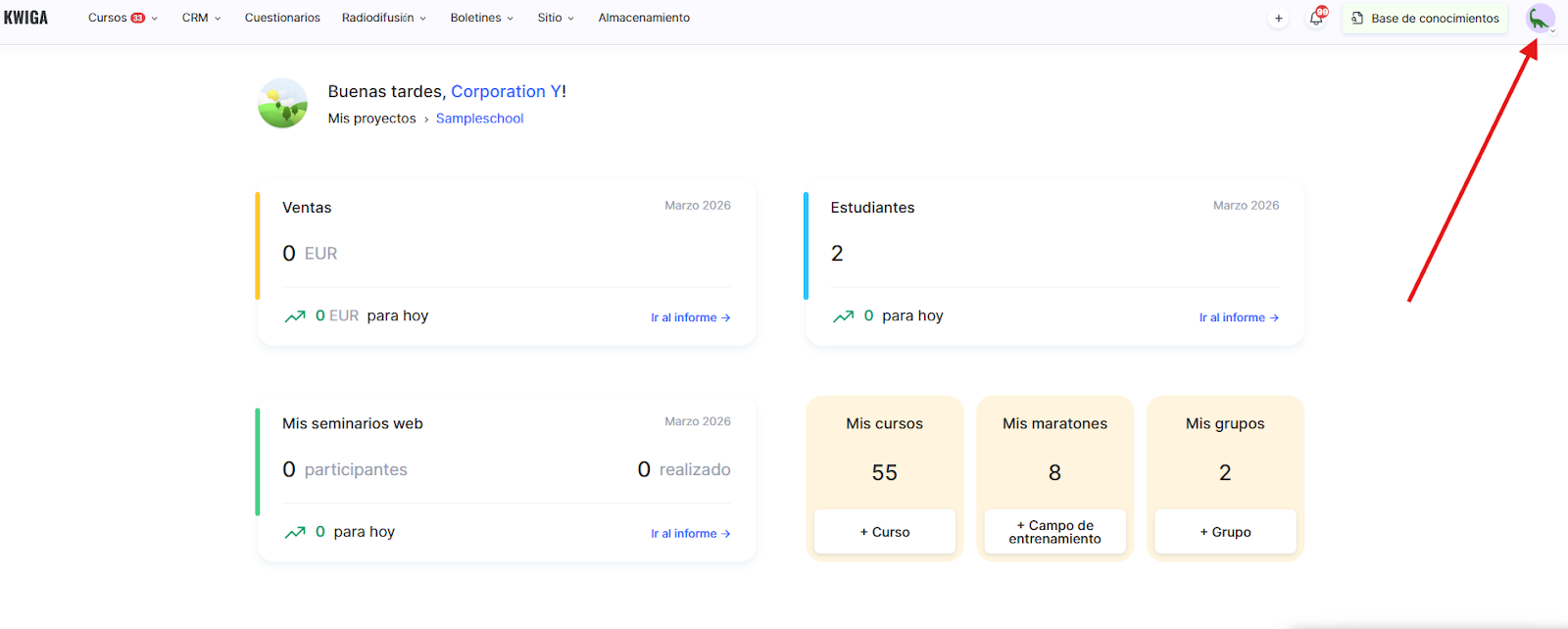This screenshot has height=629, width=1568.
Task: Open Almacenamiento menu item
Action: coord(644,18)
